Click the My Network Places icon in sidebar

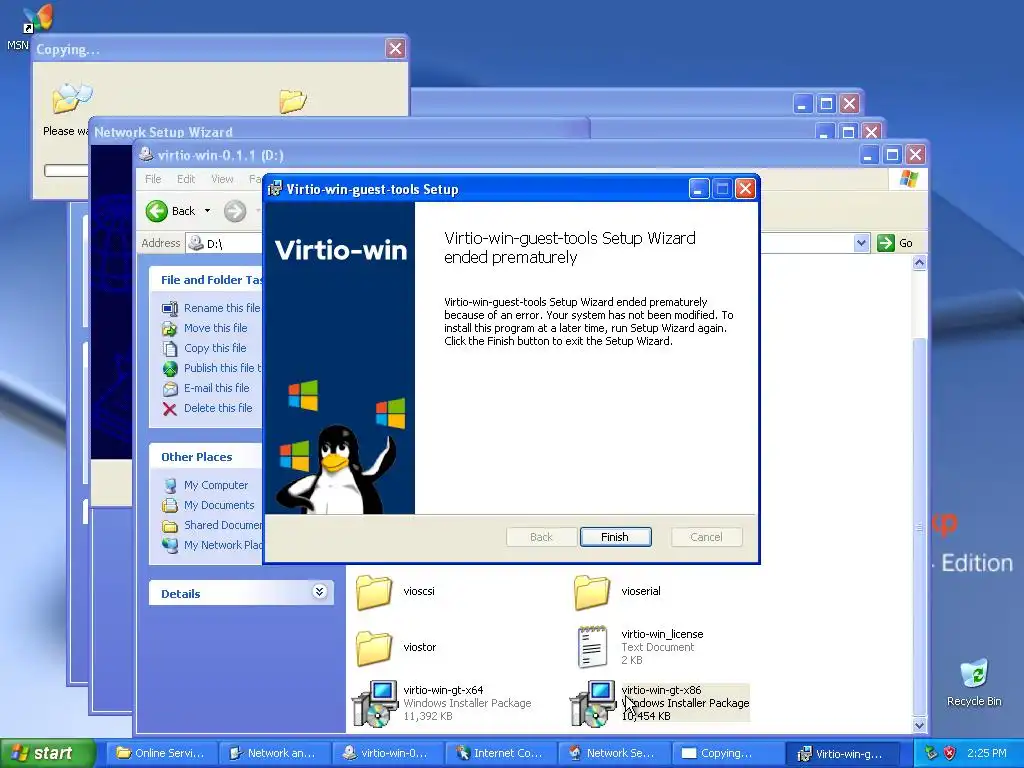(x=170, y=546)
